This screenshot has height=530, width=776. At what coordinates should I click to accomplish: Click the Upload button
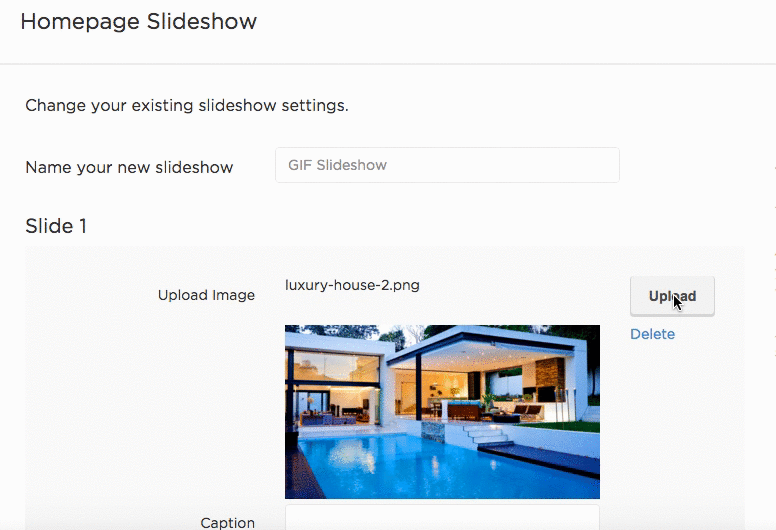click(672, 296)
